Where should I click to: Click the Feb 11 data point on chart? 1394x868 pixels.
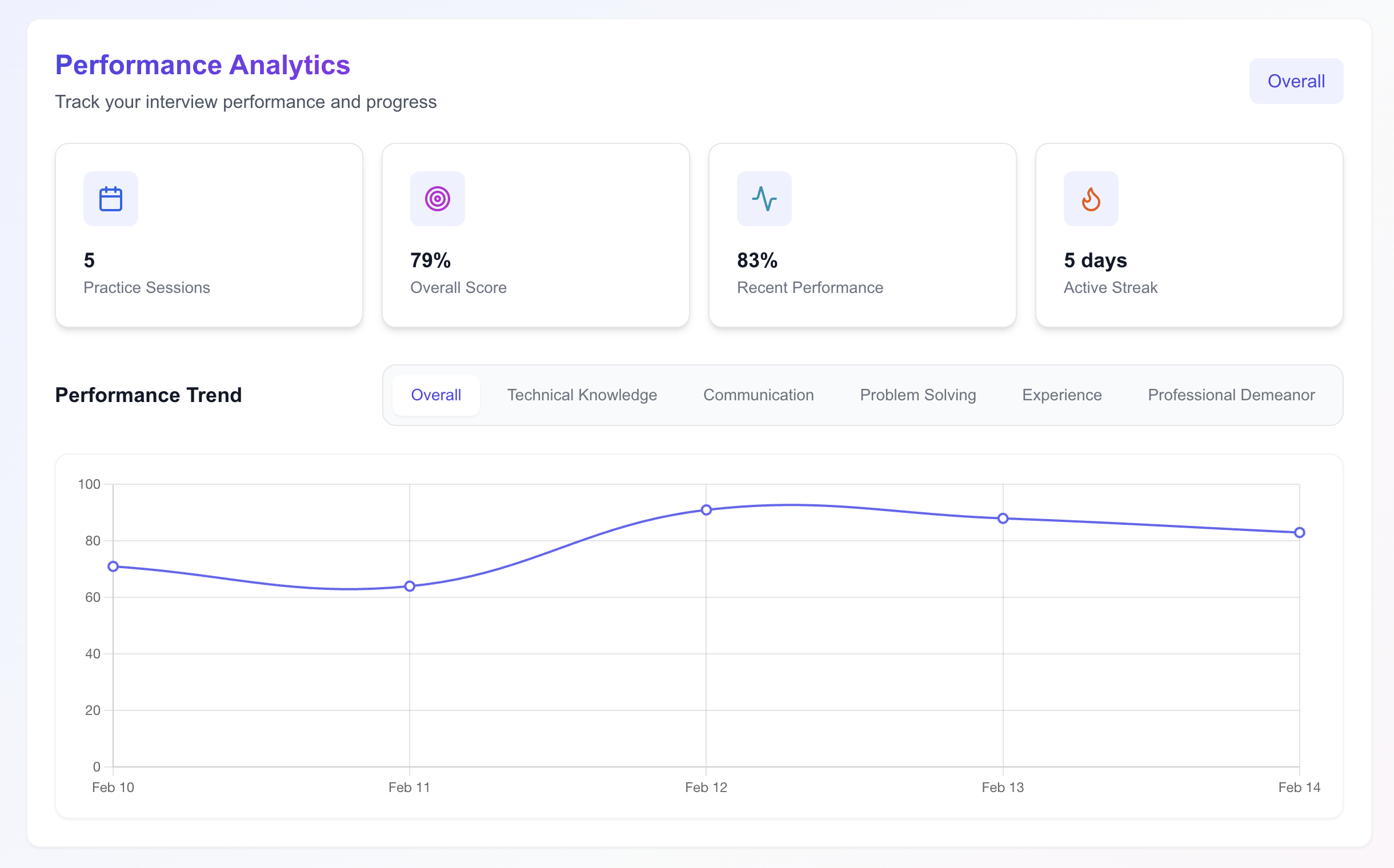(x=410, y=586)
